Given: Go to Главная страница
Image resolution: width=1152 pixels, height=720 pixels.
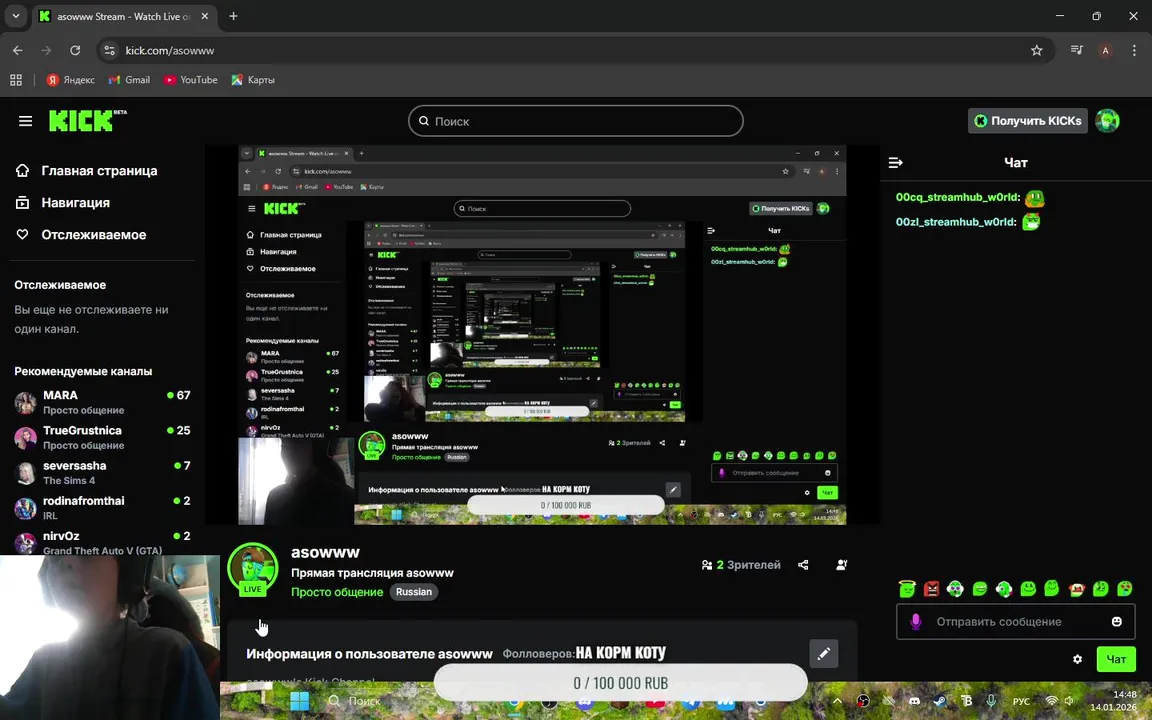Looking at the screenshot, I should point(87,170).
